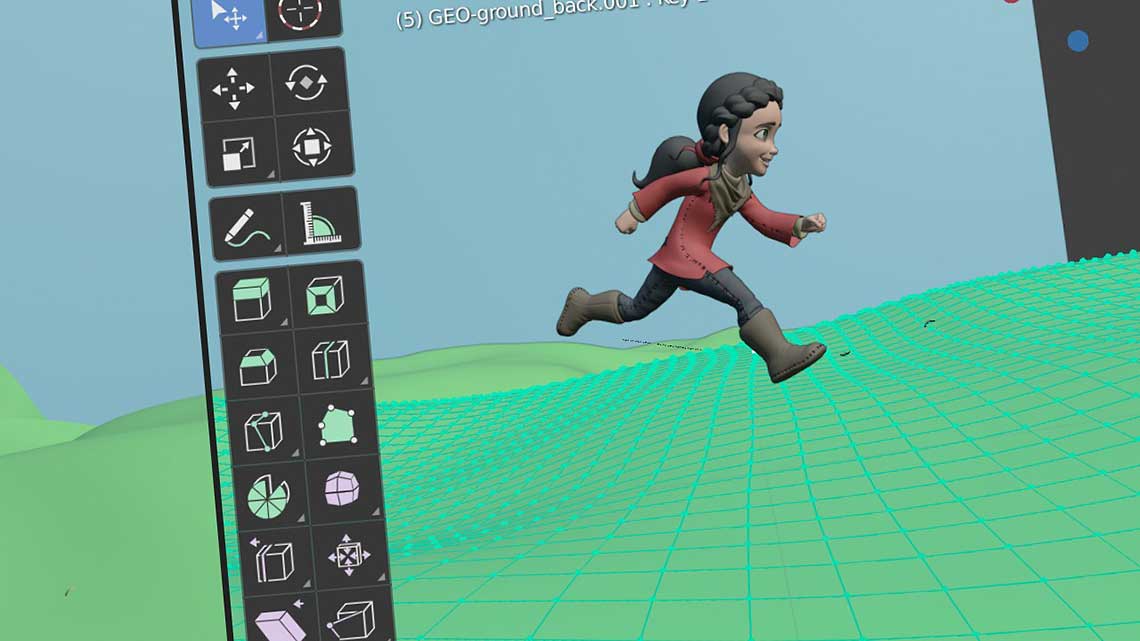Select the purple Subdivide sphere tool
Screen dimensions: 1140x641
click(x=340, y=489)
